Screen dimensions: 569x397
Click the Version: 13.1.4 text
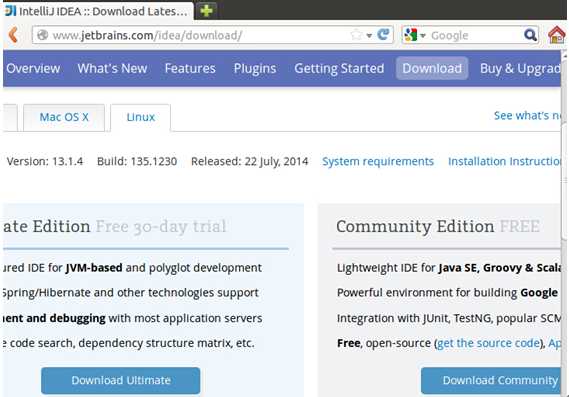click(45, 161)
